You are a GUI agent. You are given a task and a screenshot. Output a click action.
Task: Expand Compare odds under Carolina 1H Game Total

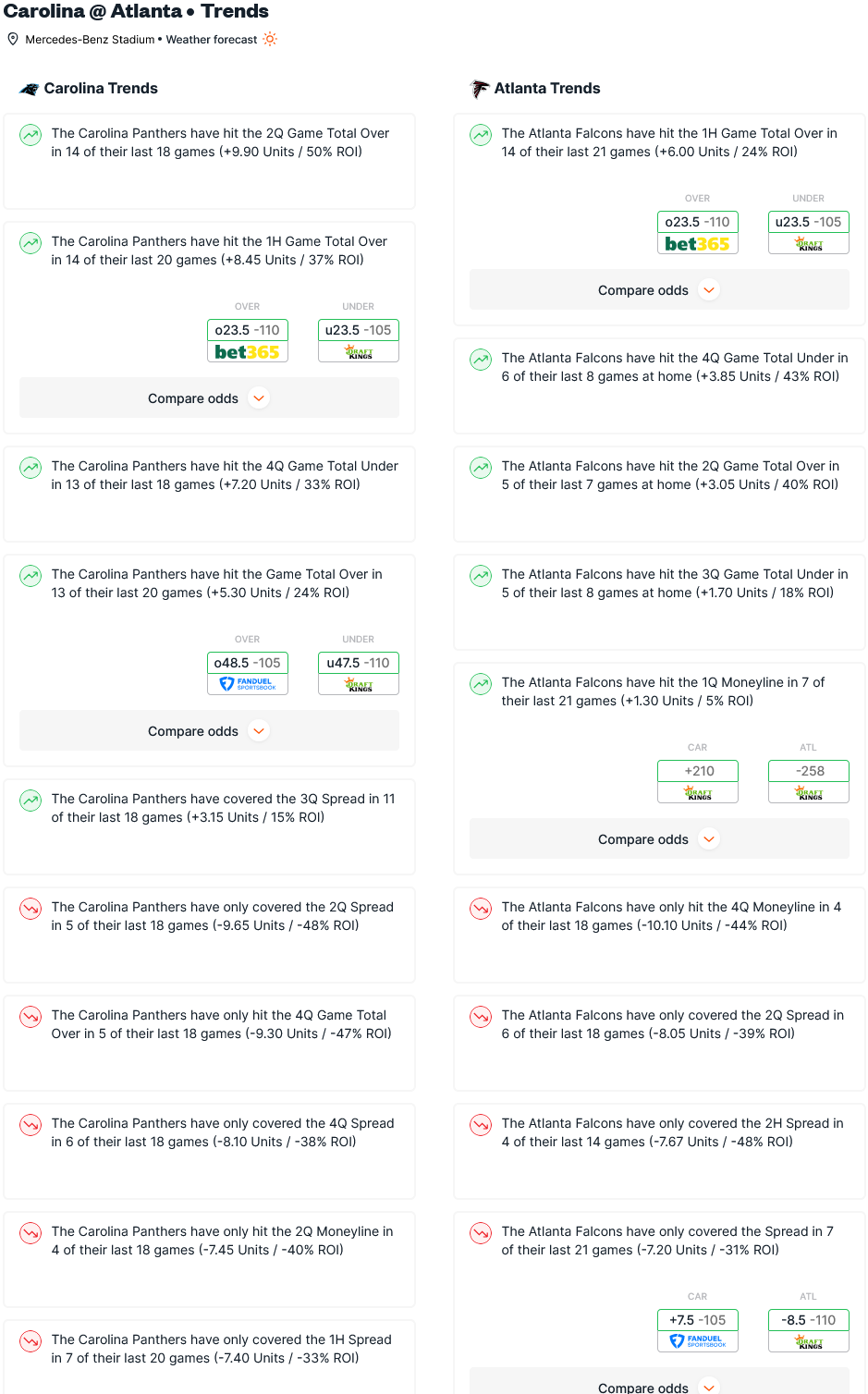[x=210, y=398]
